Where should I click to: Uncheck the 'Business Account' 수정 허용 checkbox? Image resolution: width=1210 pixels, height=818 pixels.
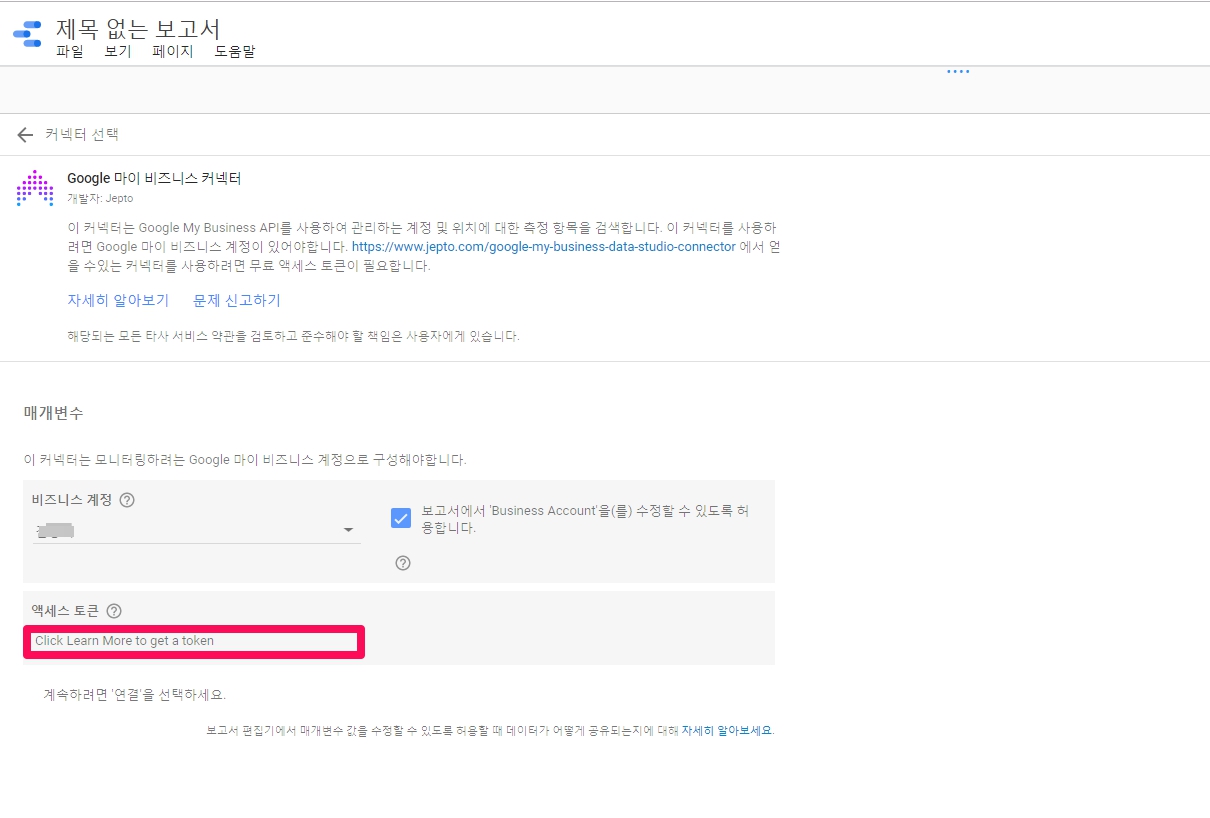point(401,518)
